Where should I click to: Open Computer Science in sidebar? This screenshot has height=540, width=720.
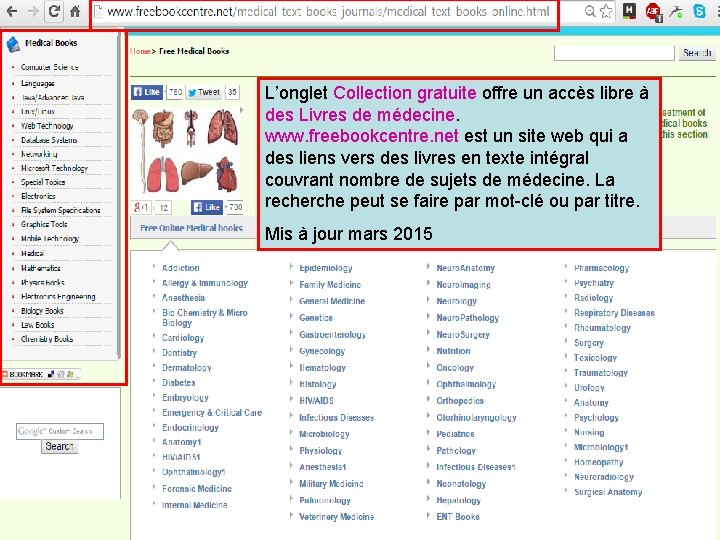50,67
